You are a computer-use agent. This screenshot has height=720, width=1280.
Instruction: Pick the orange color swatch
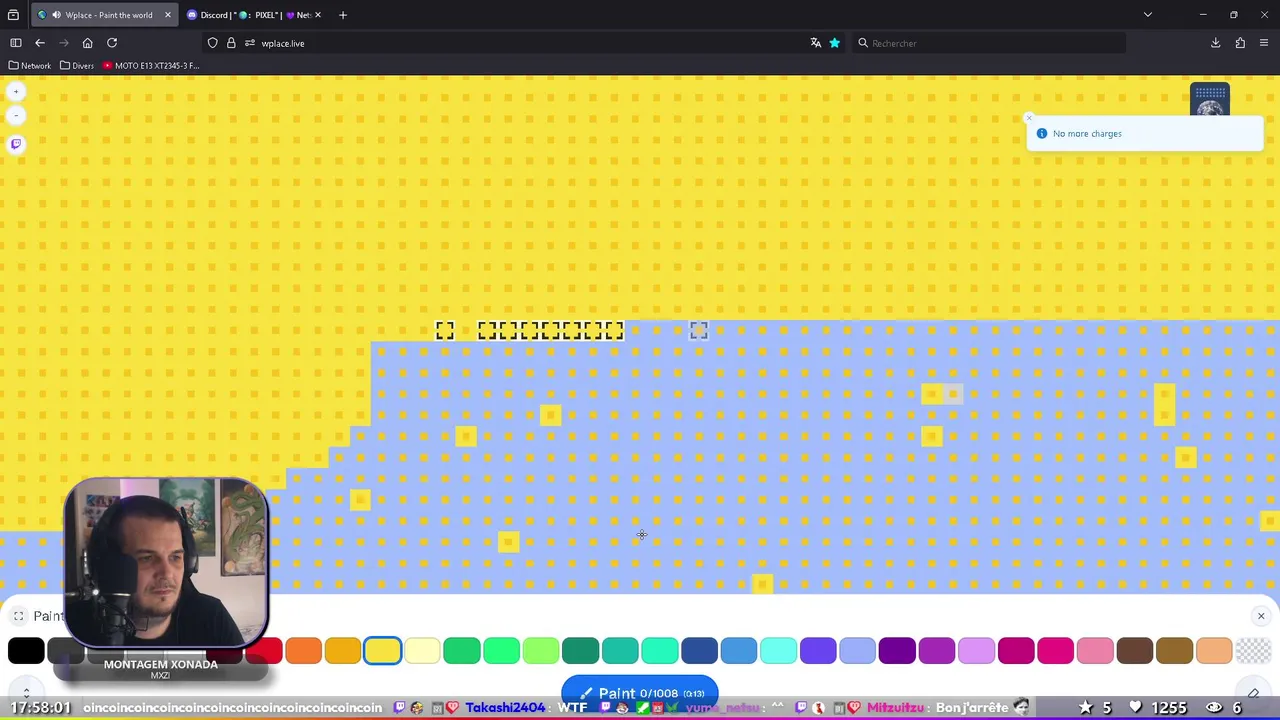tap(303, 651)
